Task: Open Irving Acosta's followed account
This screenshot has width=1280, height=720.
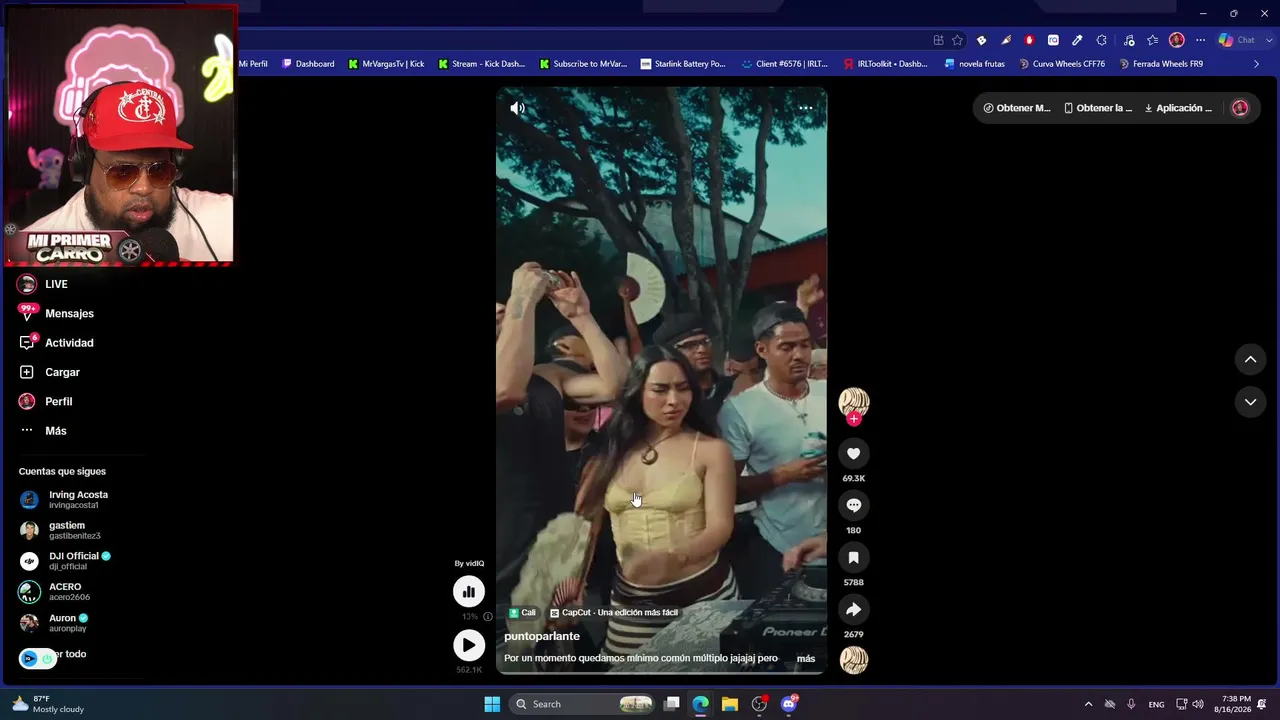Action: click(x=64, y=499)
